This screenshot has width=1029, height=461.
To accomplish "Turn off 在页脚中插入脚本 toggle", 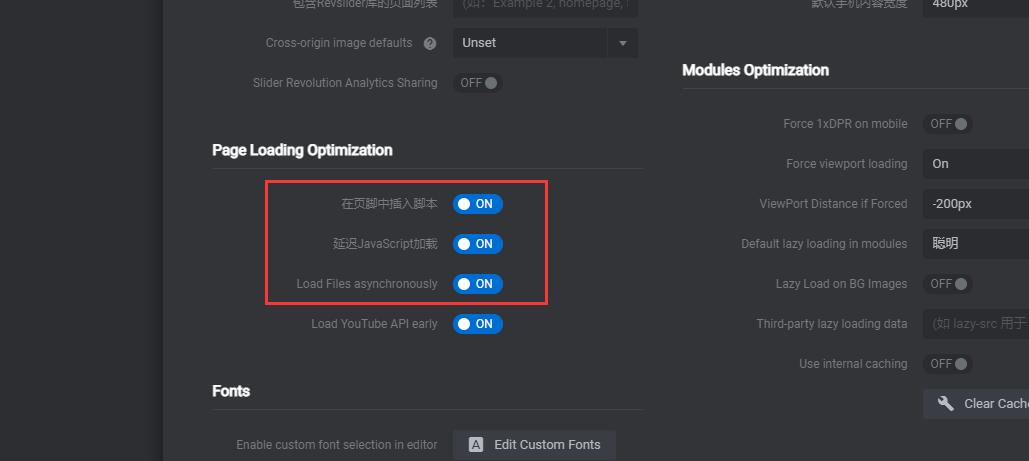I will (478, 204).
